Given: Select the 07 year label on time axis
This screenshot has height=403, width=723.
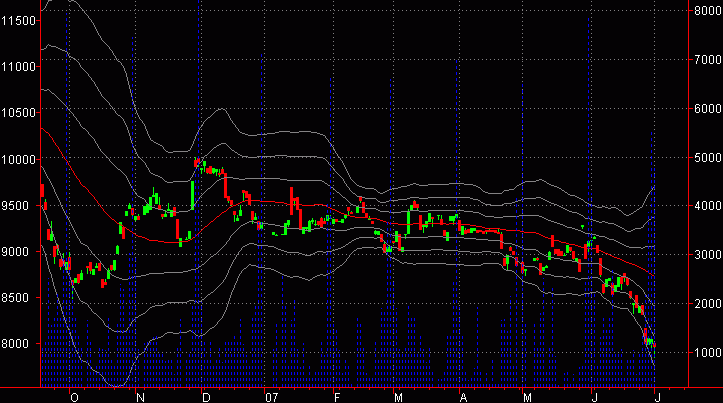Looking at the screenshot, I should pos(272,397).
